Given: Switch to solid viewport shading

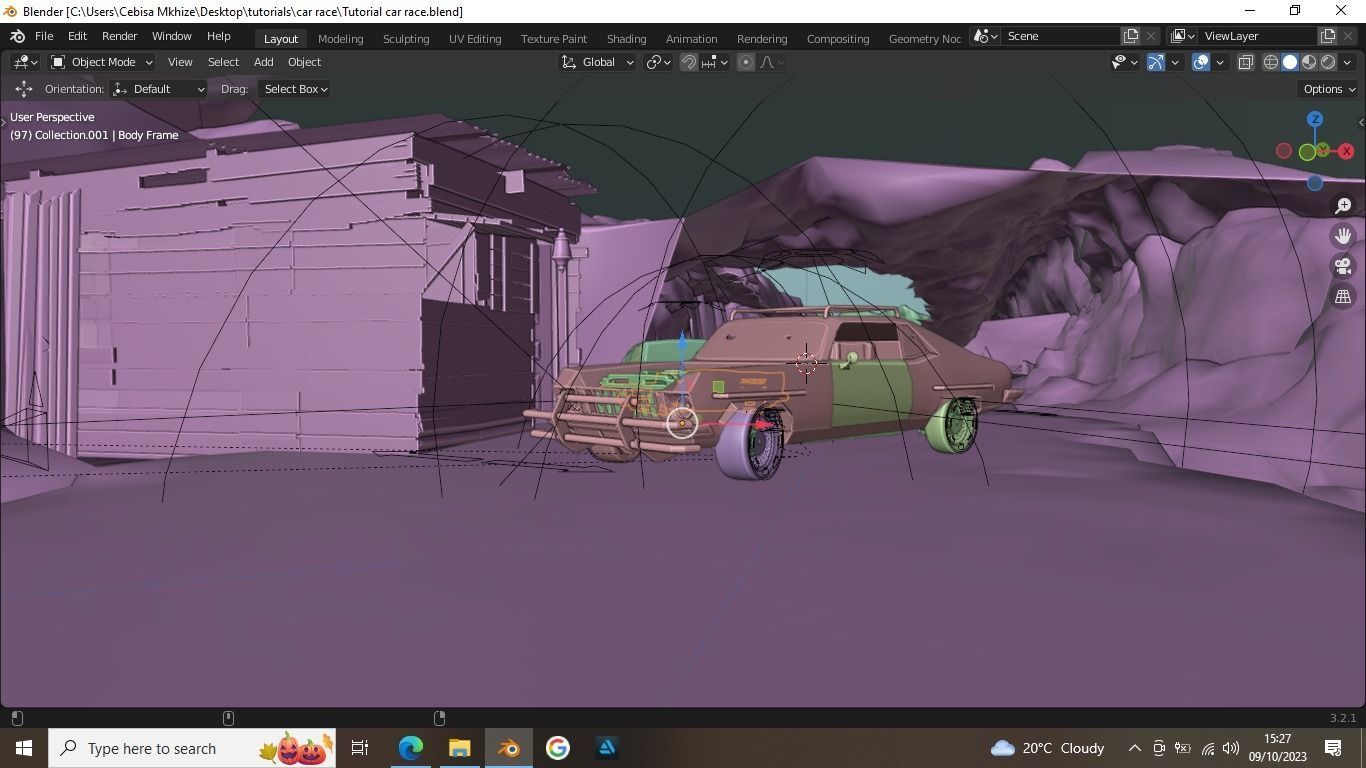Looking at the screenshot, I should pos(1290,62).
